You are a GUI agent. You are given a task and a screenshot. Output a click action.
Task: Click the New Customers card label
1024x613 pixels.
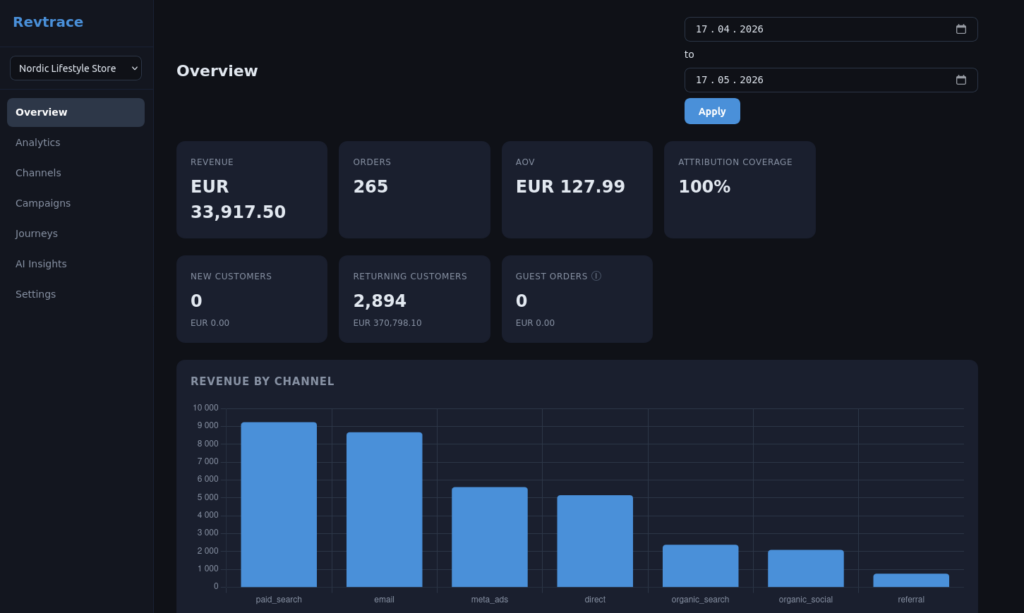[x=231, y=277]
